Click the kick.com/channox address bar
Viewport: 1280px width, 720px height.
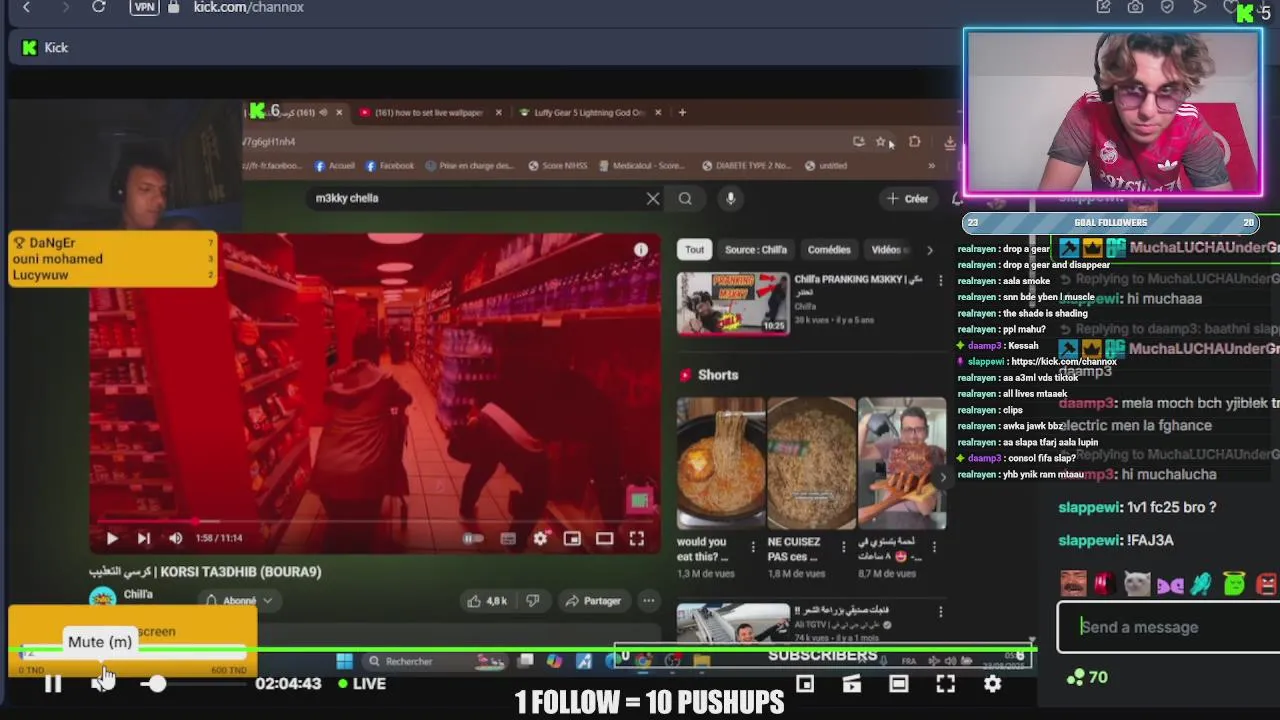[249, 7]
